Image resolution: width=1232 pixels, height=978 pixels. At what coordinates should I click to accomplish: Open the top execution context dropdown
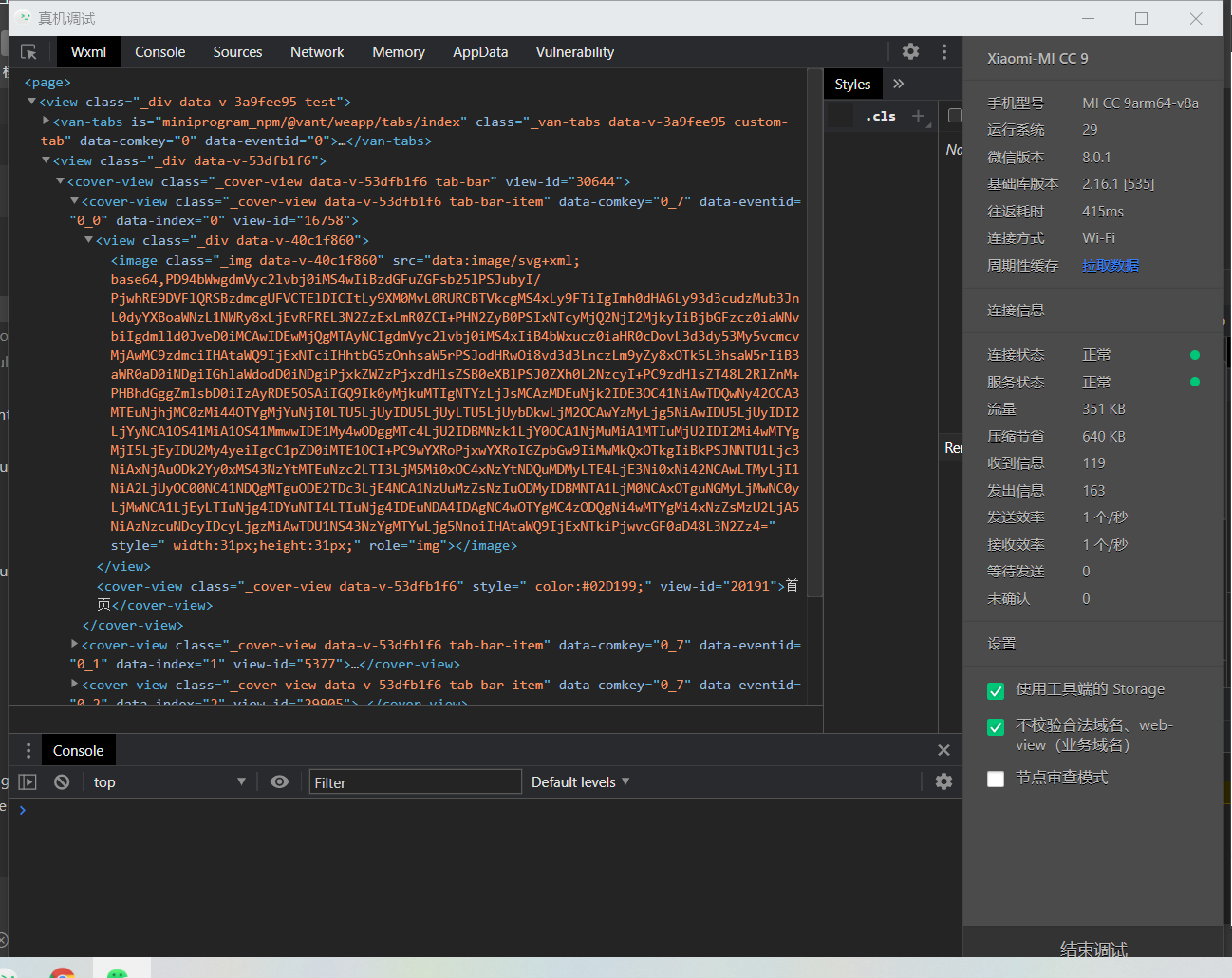pyautogui.click(x=169, y=781)
